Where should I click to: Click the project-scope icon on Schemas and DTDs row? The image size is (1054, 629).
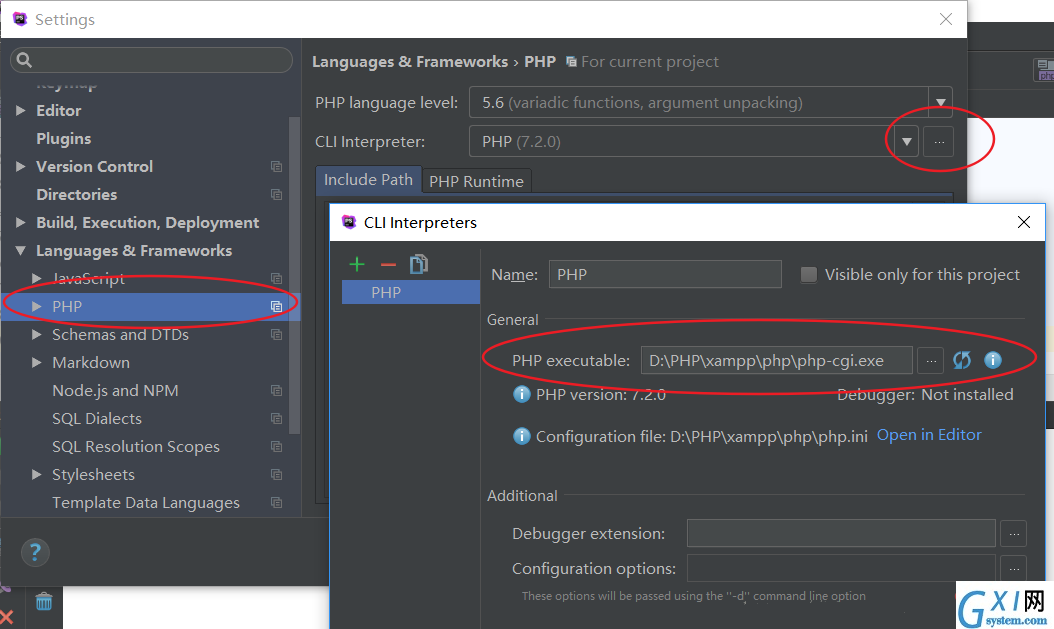[276, 334]
